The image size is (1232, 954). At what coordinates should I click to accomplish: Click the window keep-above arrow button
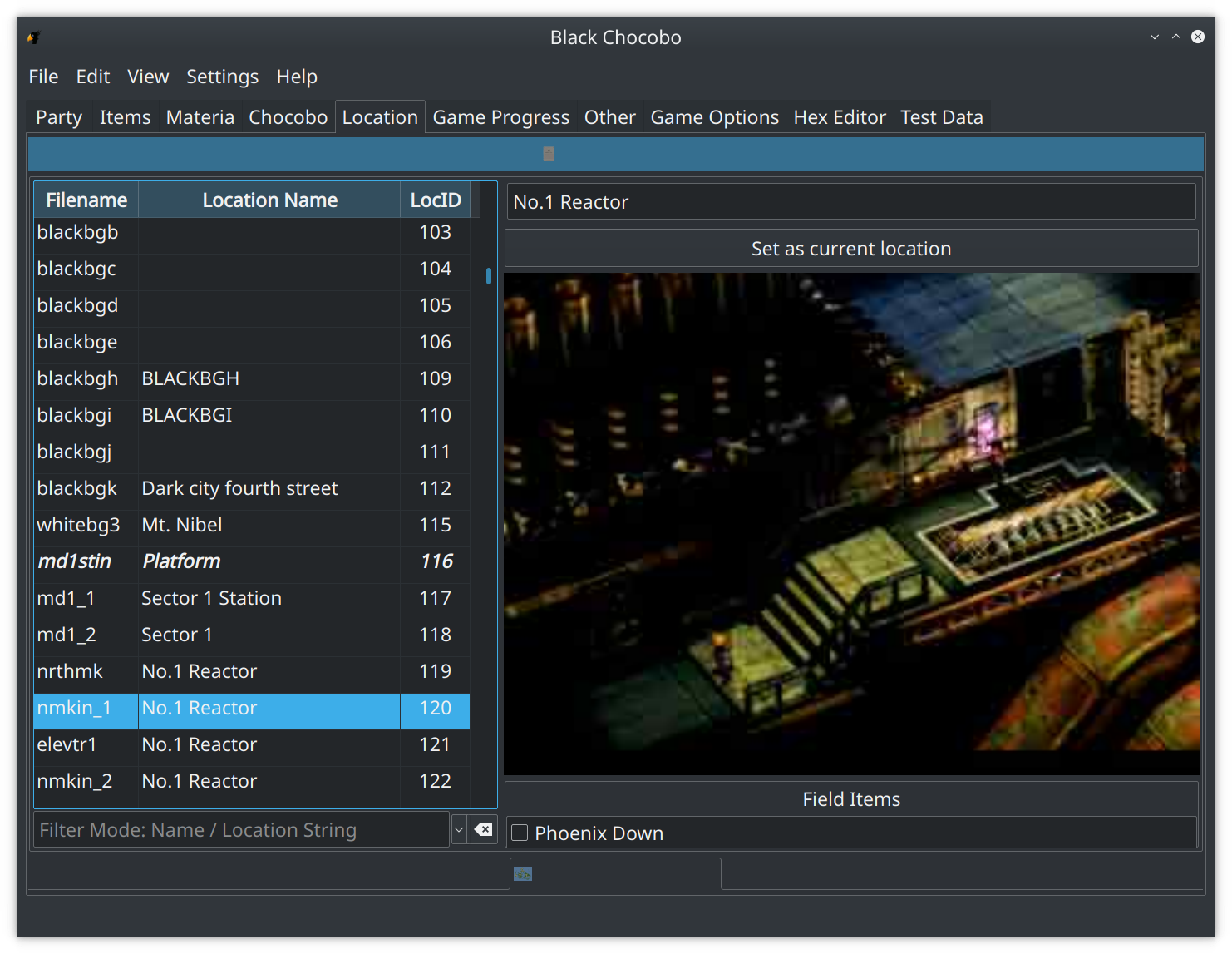tap(1176, 37)
